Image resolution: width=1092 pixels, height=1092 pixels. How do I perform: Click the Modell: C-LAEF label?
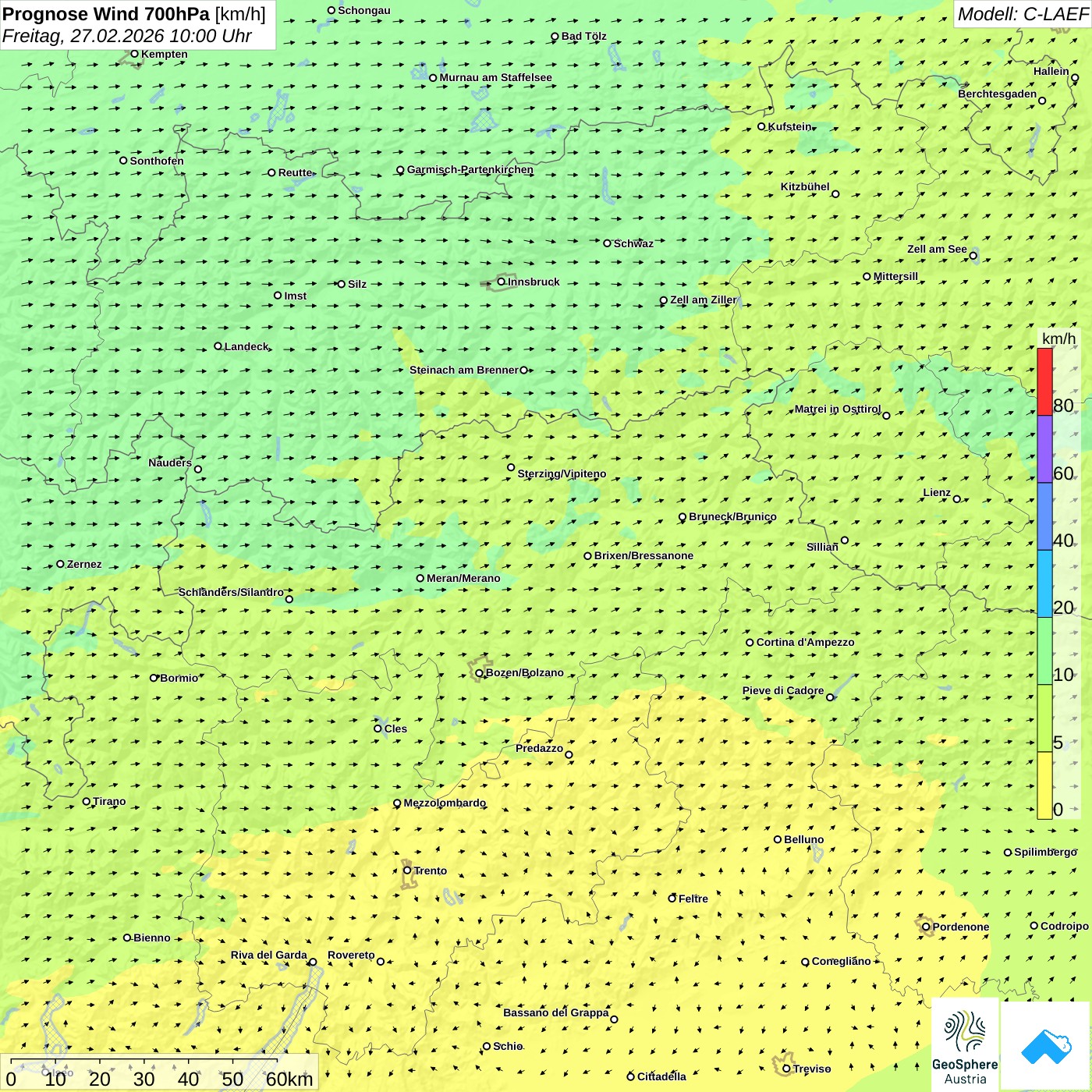[1023, 14]
